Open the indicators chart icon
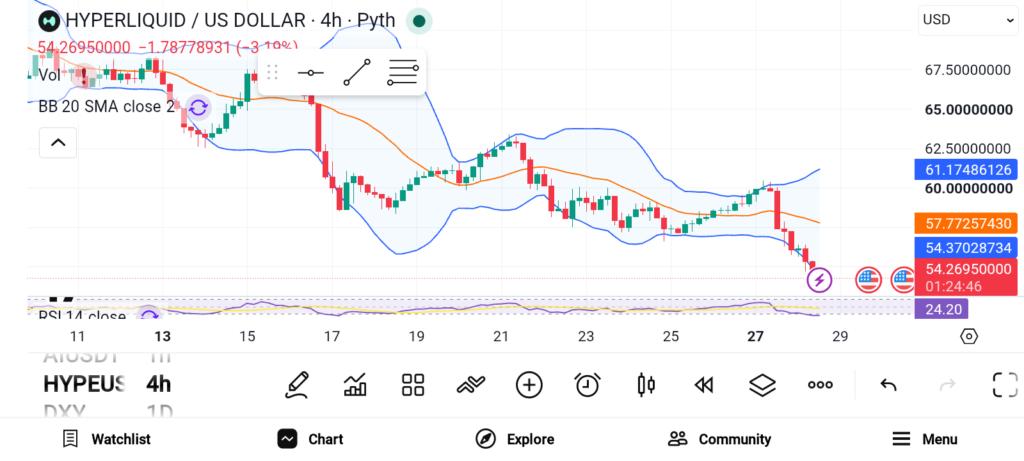The image size is (1024, 461). tap(355, 385)
